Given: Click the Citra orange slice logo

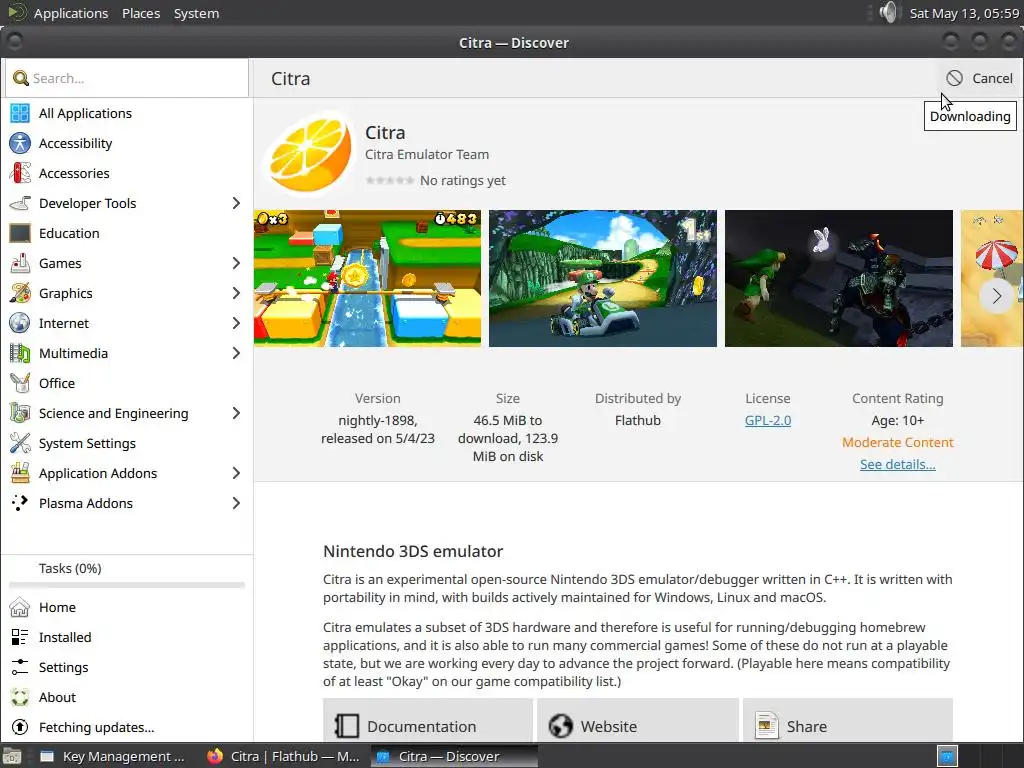Looking at the screenshot, I should click(309, 154).
